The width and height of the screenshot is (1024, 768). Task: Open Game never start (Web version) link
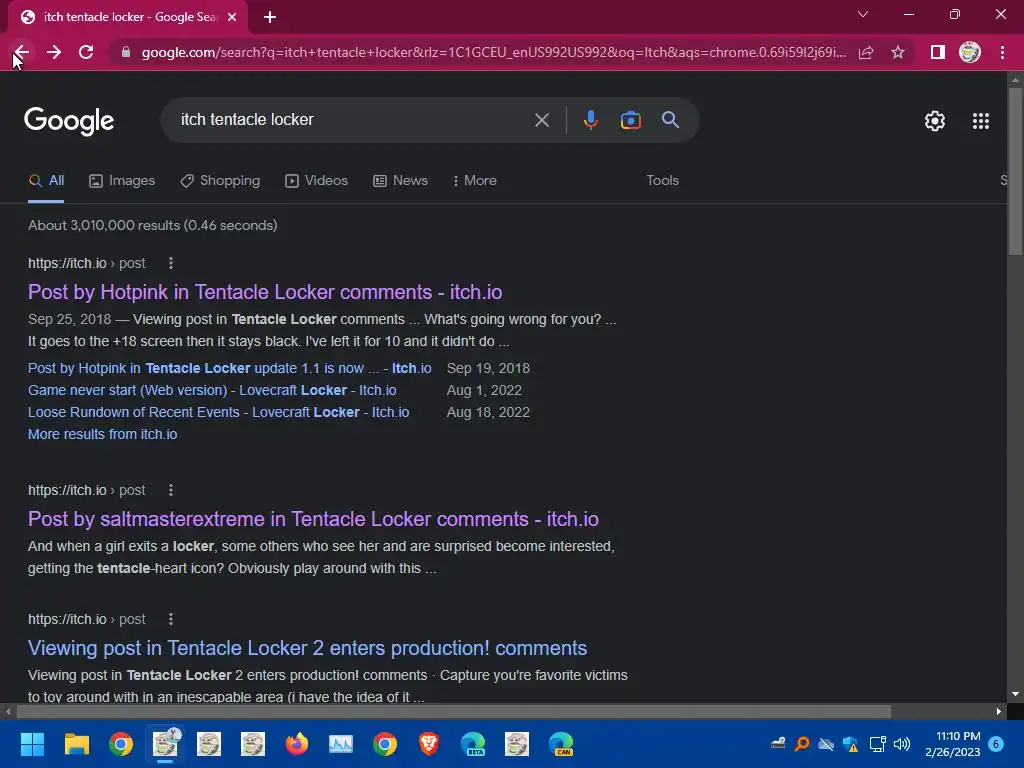coord(212,391)
